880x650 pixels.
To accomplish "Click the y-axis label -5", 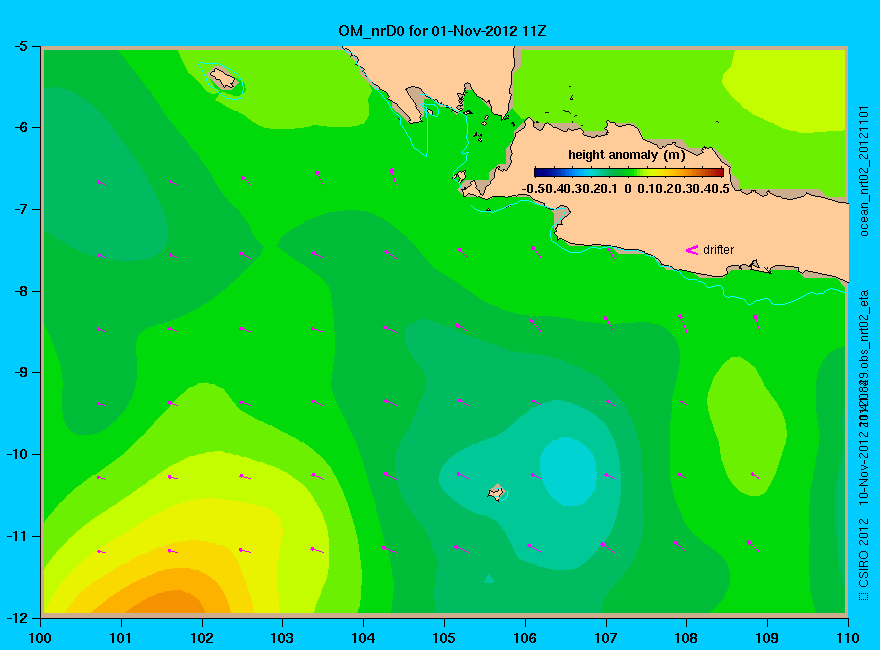I will click(x=20, y=46).
